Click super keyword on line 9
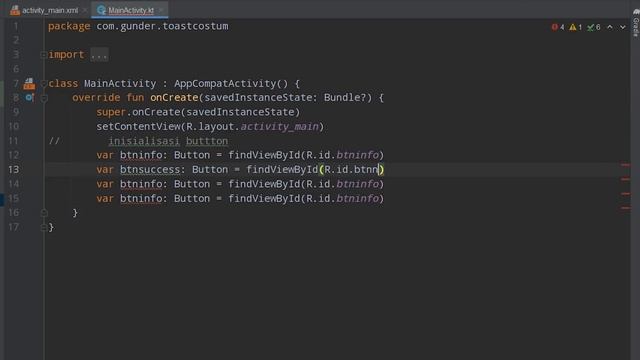Viewport: 640px width, 360px height. tap(111, 112)
